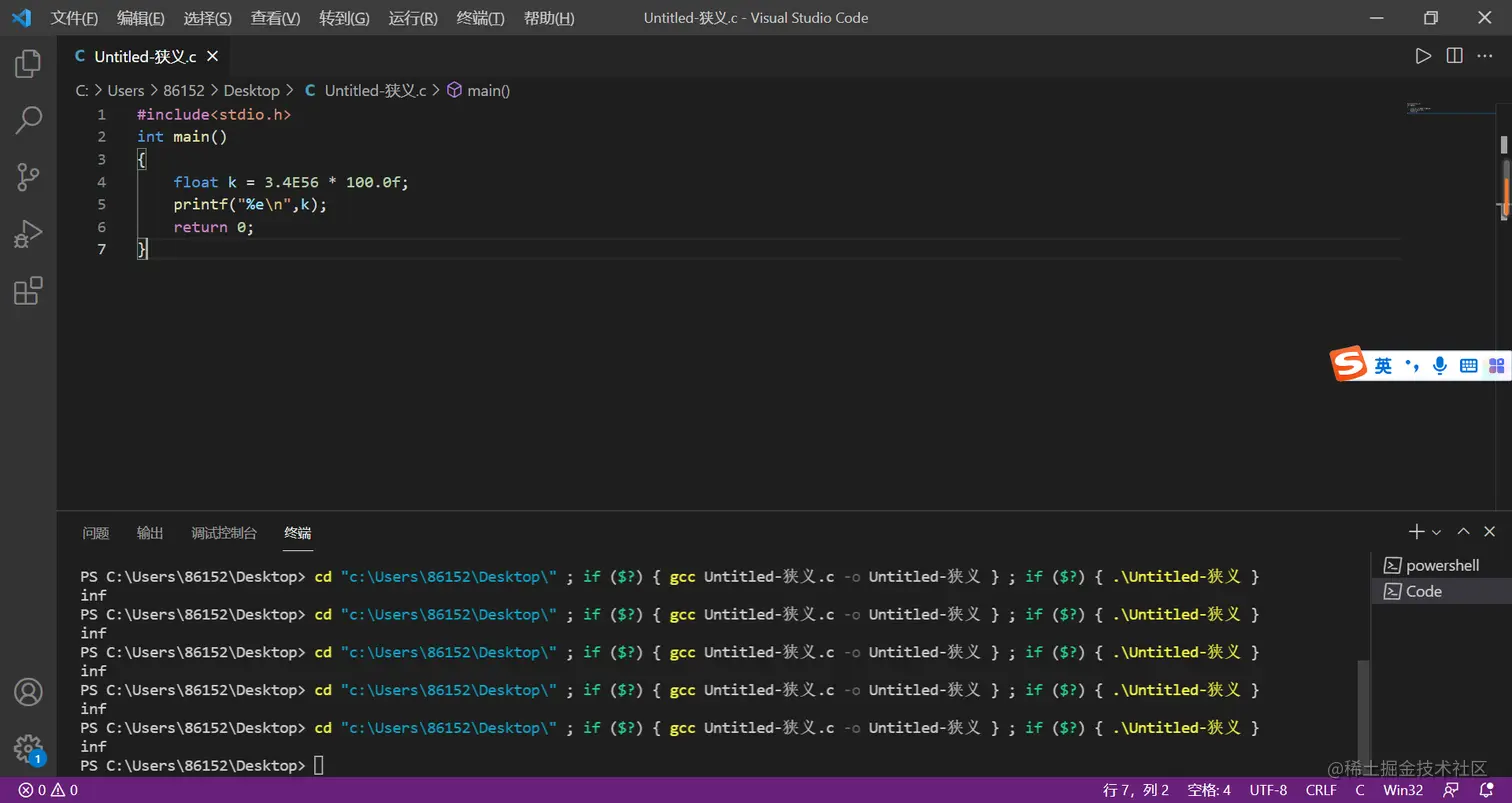Image resolution: width=1512 pixels, height=803 pixels.
Task: Open the Manage gear settings icon
Action: (28, 748)
